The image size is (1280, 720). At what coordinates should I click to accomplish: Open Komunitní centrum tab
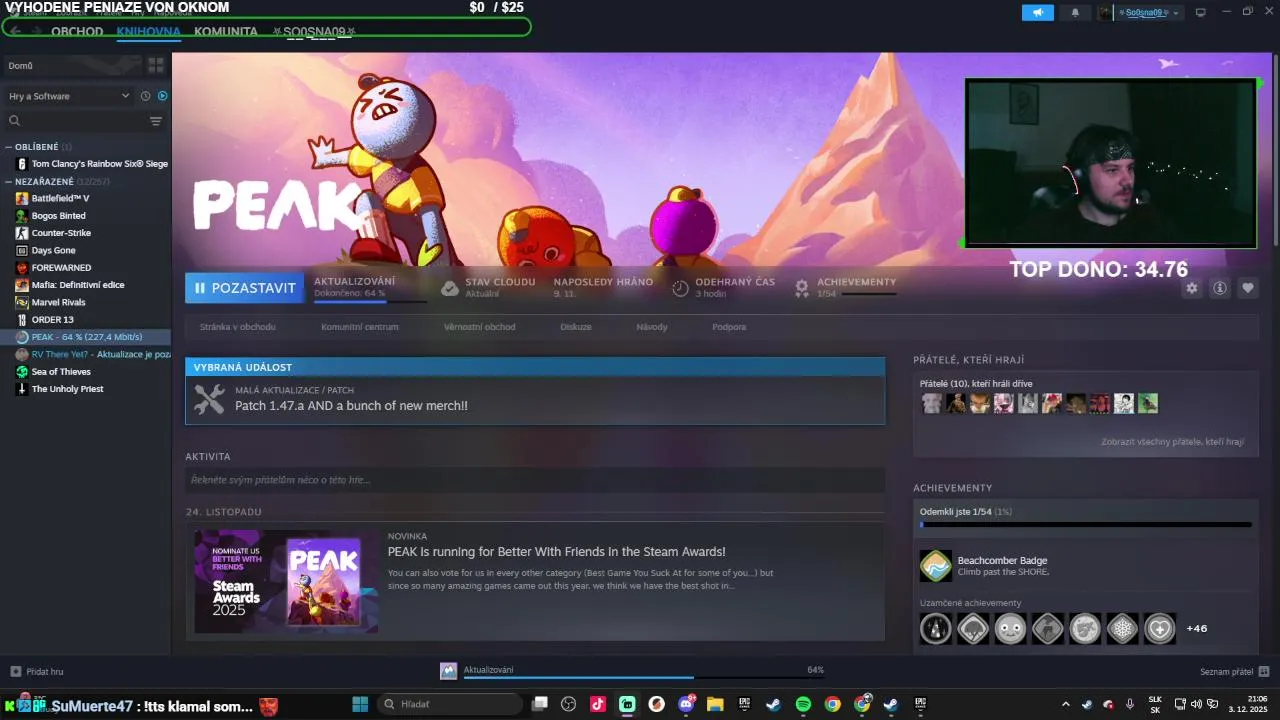coord(360,327)
